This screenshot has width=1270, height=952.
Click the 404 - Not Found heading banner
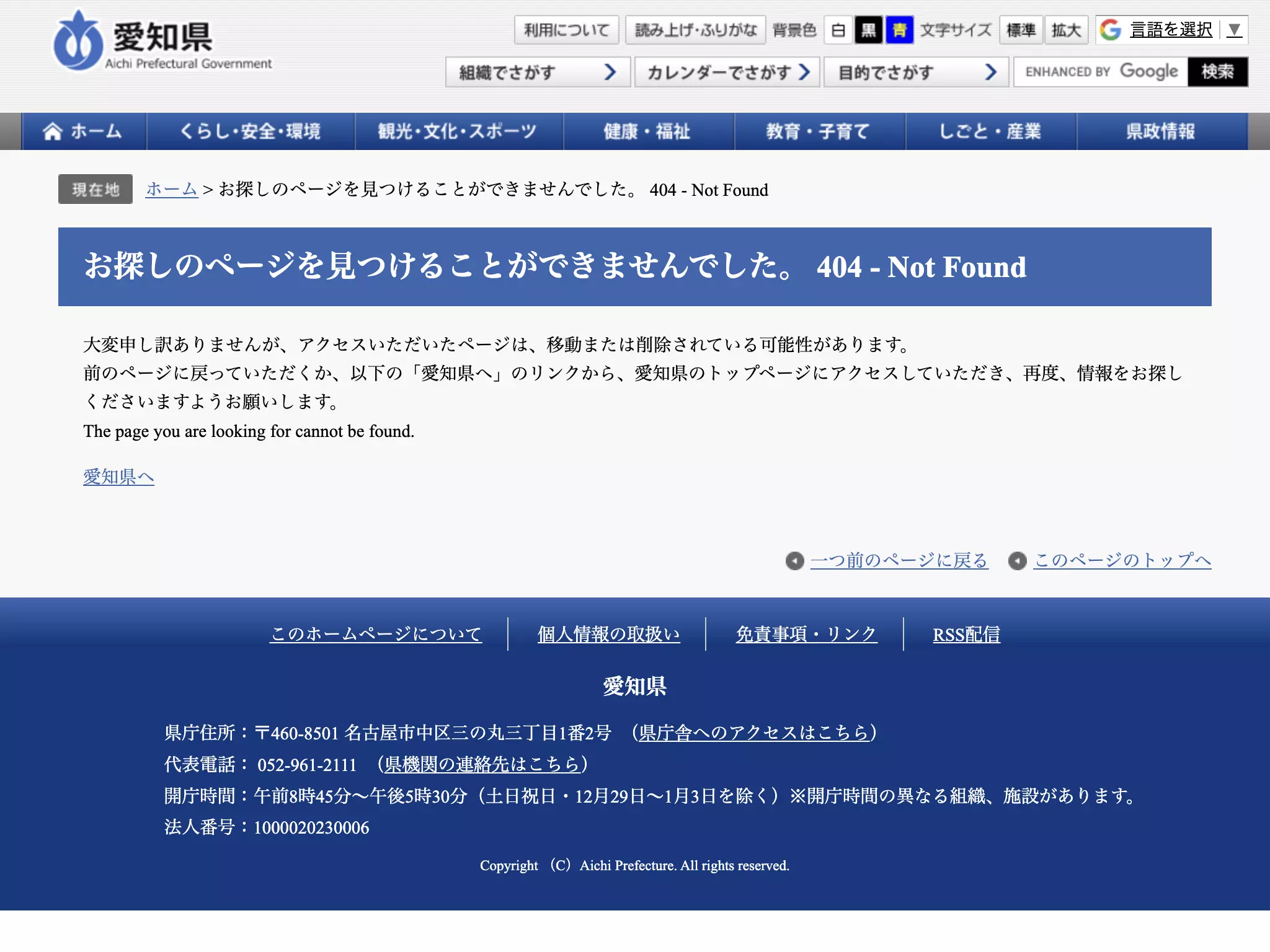click(635, 267)
